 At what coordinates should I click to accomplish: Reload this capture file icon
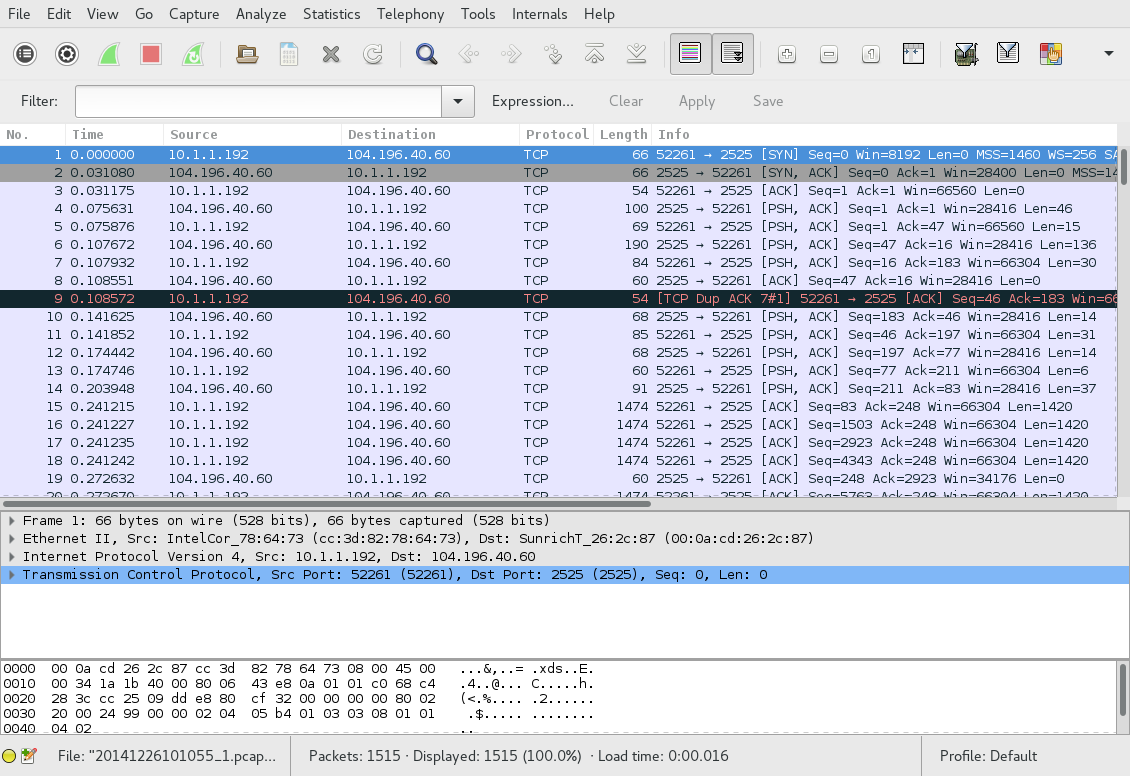tap(373, 54)
